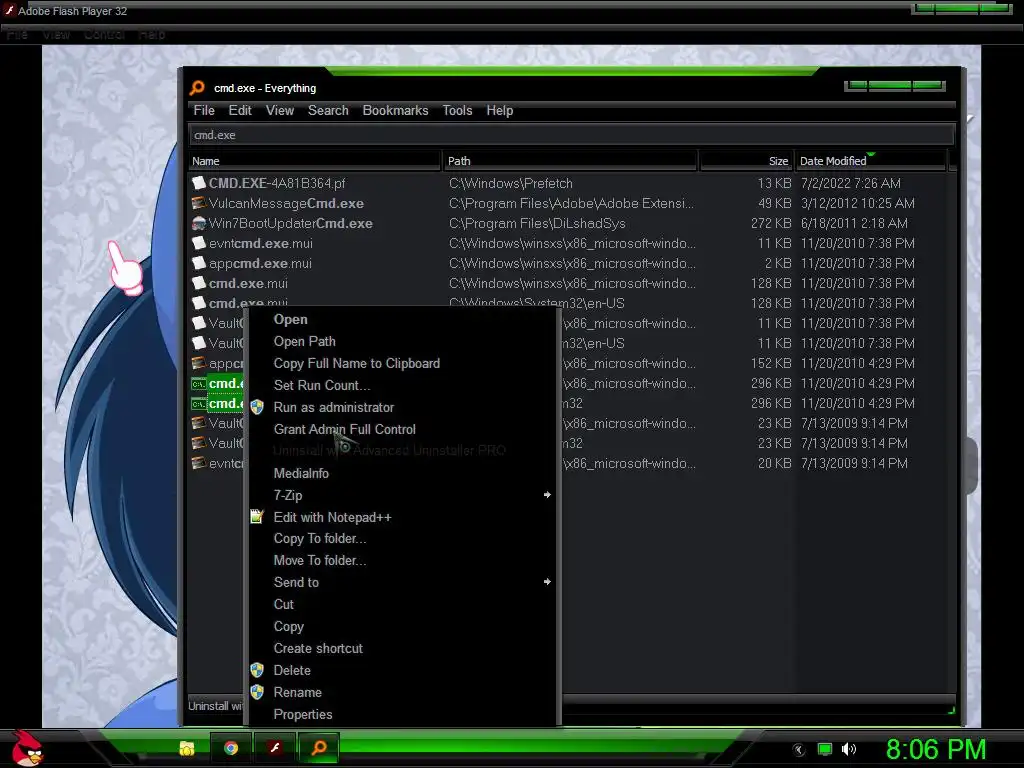1024x768 pixels.
Task: Click the 49 KB size cell
Action: coord(775,203)
